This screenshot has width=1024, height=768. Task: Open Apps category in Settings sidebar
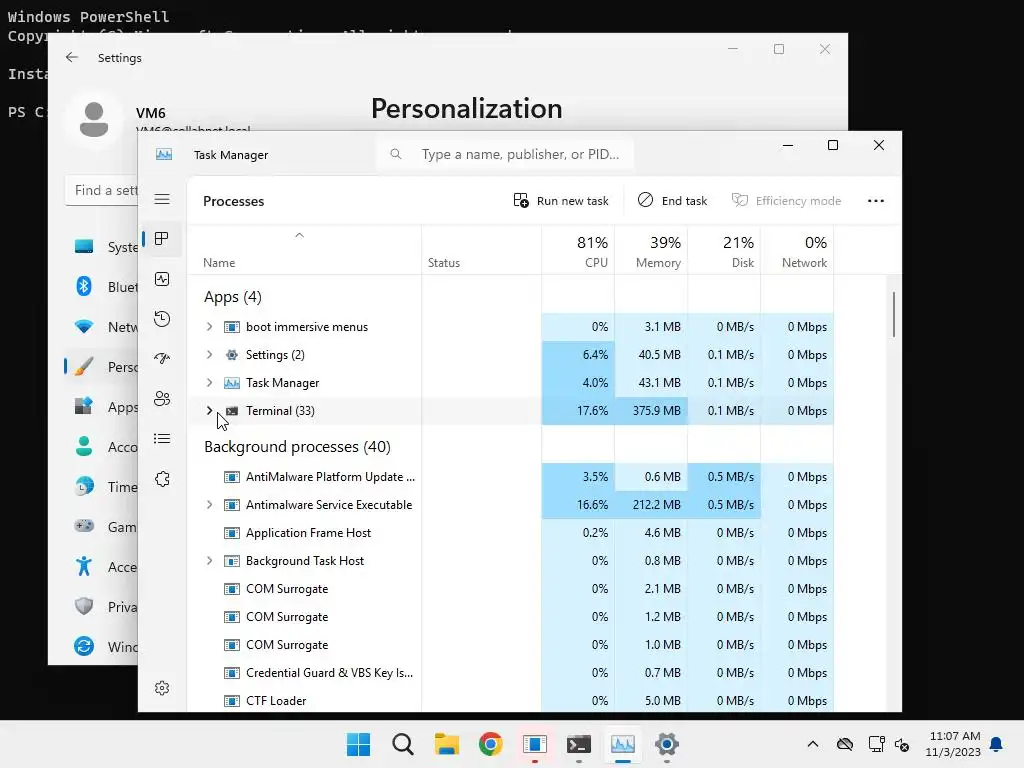[x=106, y=406]
